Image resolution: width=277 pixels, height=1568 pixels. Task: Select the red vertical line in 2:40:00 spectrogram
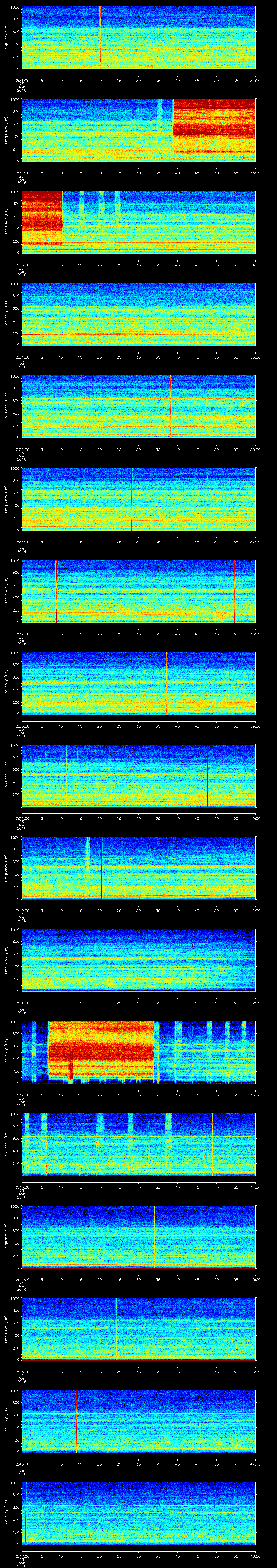click(x=101, y=868)
